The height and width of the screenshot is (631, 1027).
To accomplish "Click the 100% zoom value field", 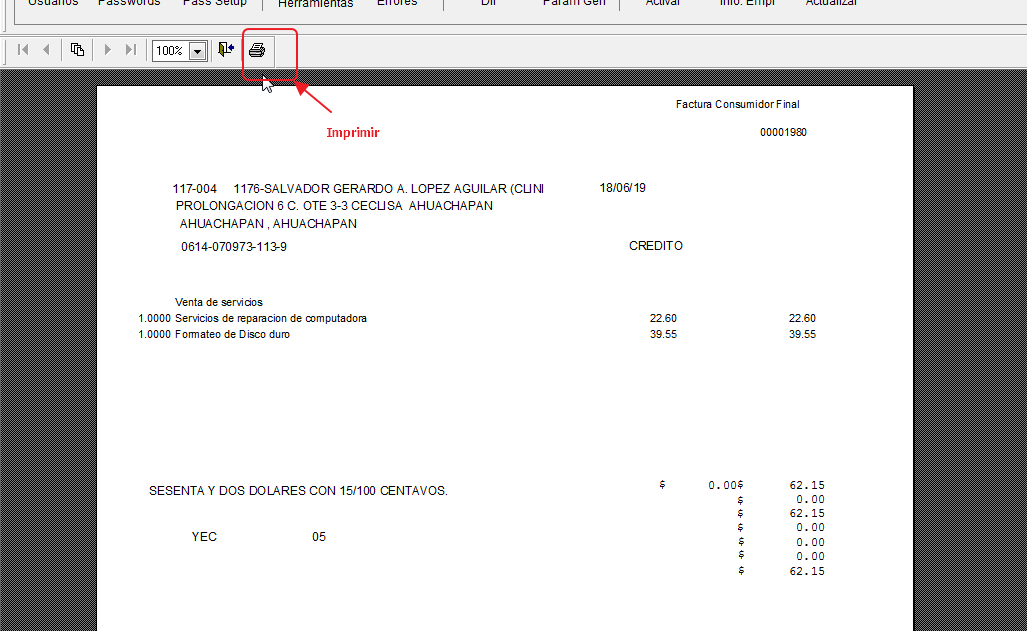I will click(x=170, y=51).
